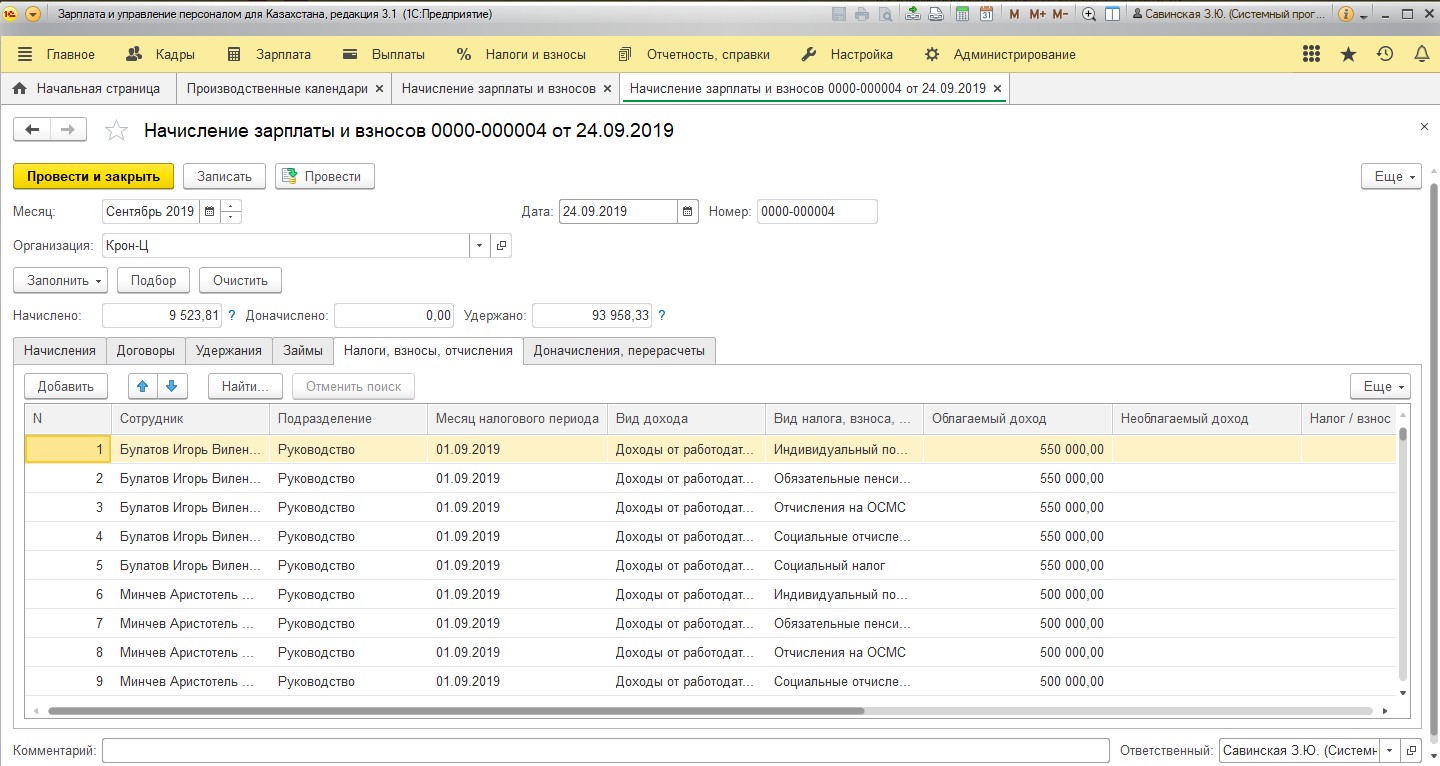1440x766 pixels.
Task: Expand dropdown arrow beside 1C logo
Action: 33,14
